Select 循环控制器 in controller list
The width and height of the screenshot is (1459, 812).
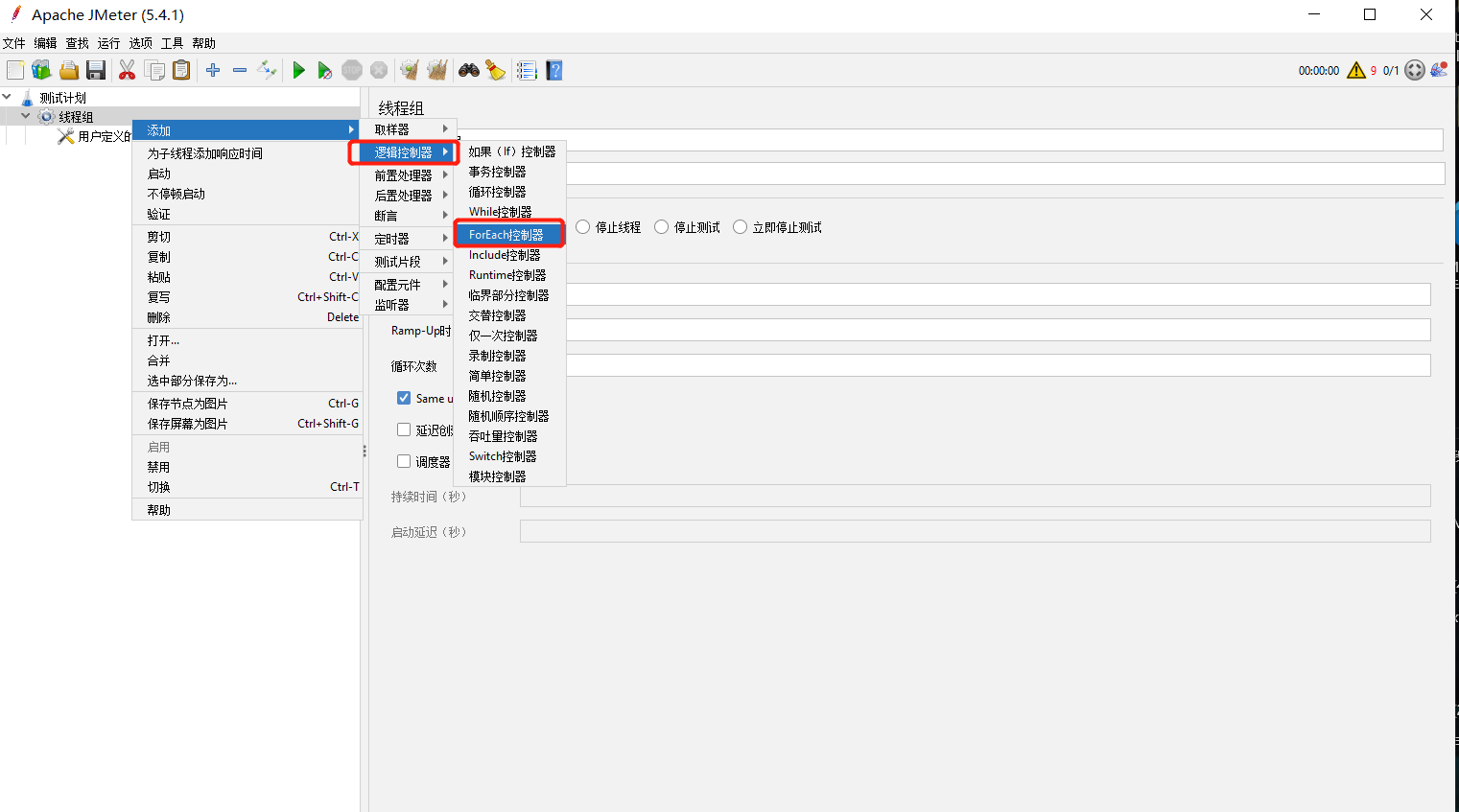click(509, 192)
